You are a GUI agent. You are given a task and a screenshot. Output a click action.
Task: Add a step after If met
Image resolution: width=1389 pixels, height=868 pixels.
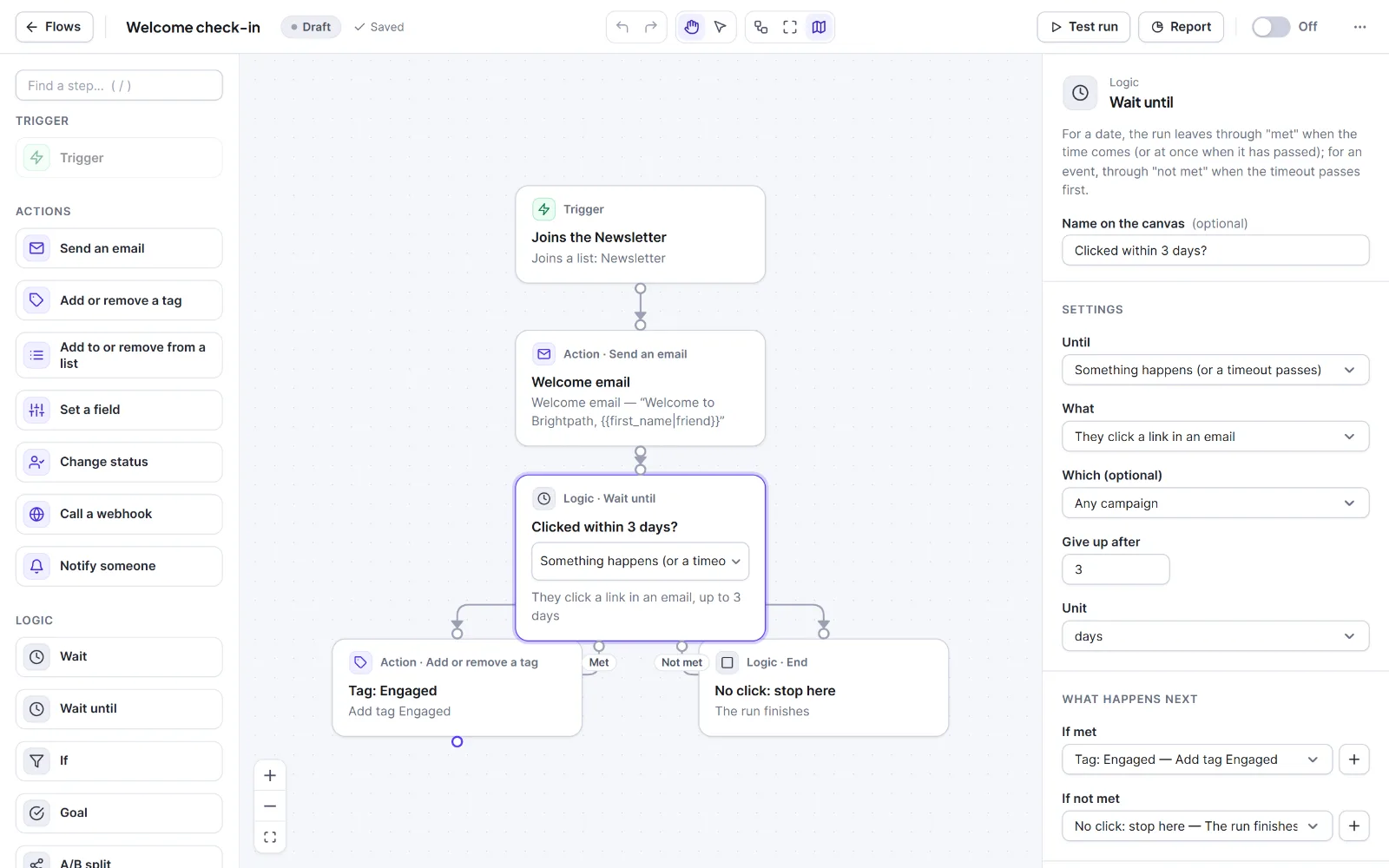(x=1354, y=759)
